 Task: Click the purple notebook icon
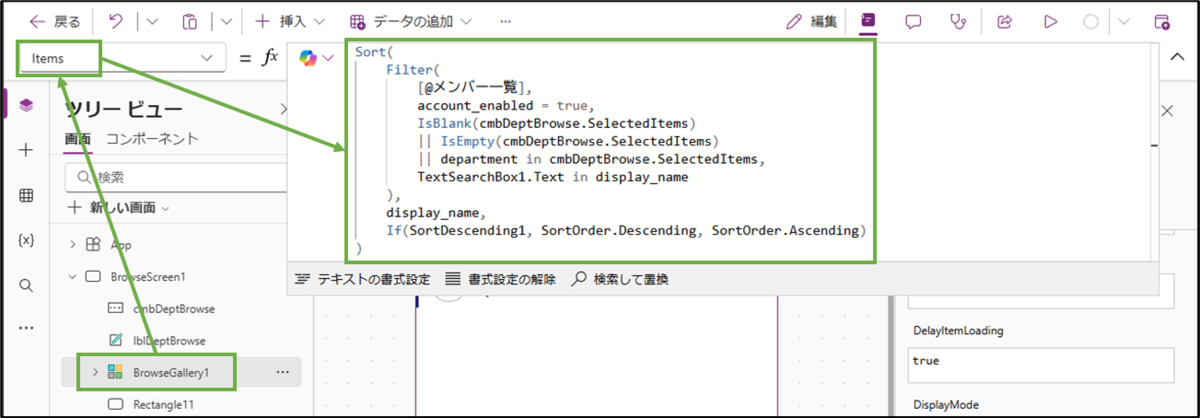[x=869, y=21]
